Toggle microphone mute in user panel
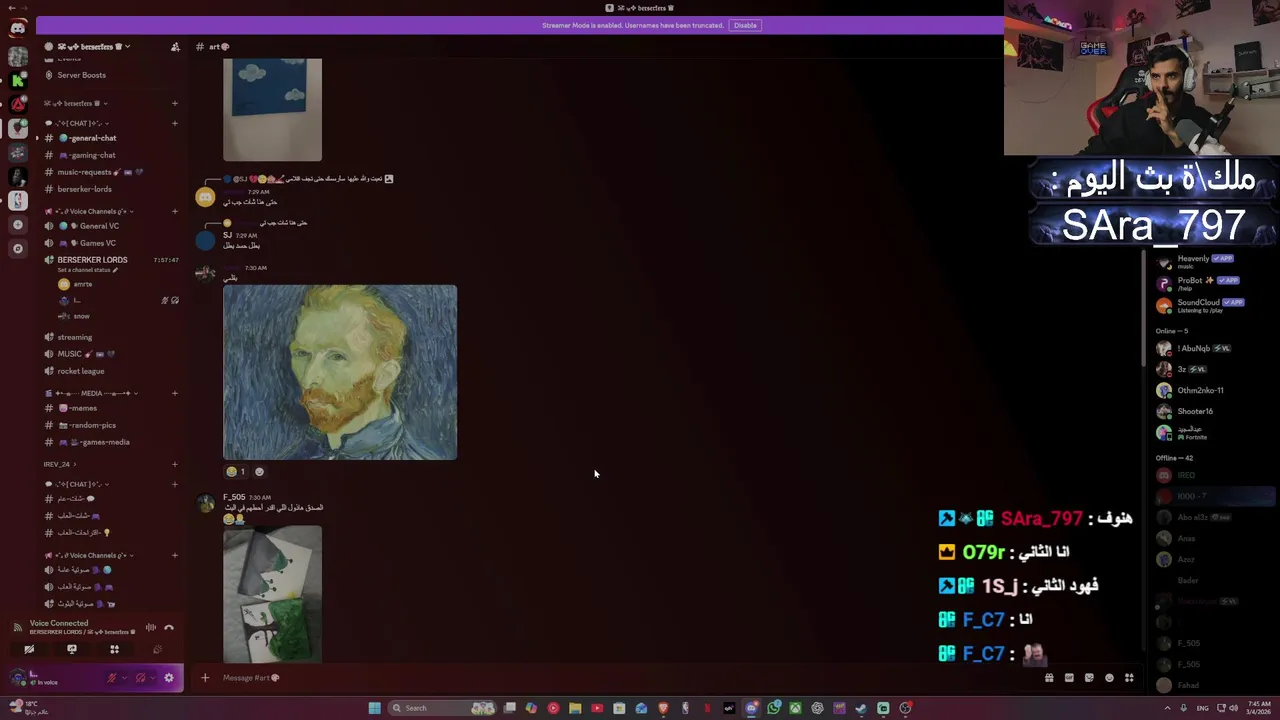 pos(112,678)
